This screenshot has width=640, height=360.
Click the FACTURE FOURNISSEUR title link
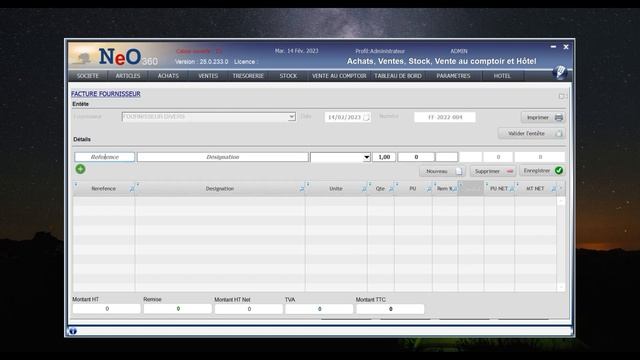[106, 94]
